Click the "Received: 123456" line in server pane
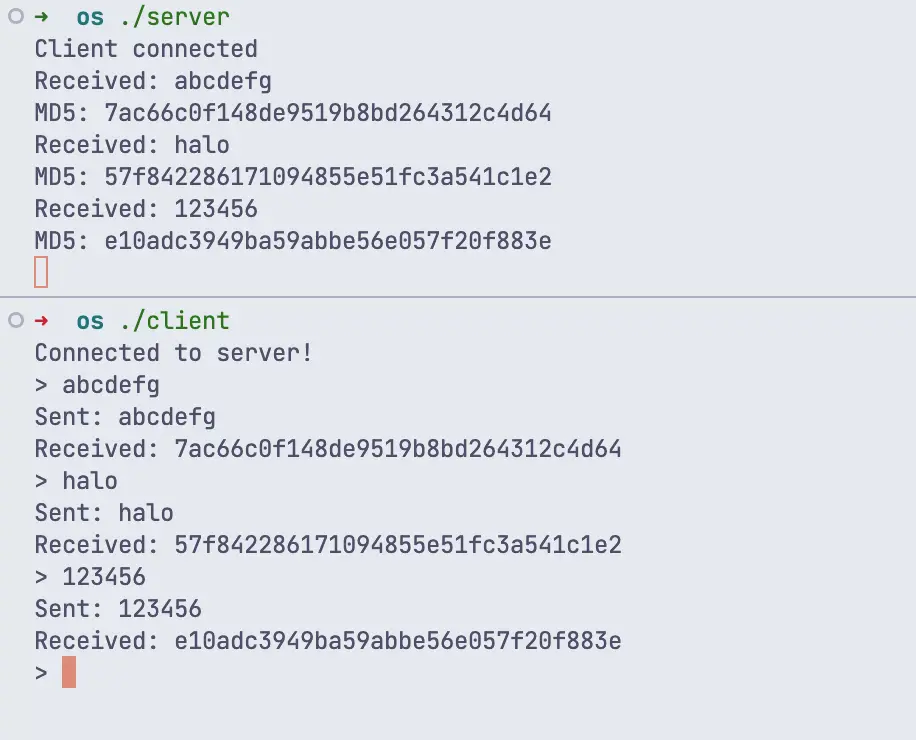This screenshot has height=740, width=916. [146, 209]
